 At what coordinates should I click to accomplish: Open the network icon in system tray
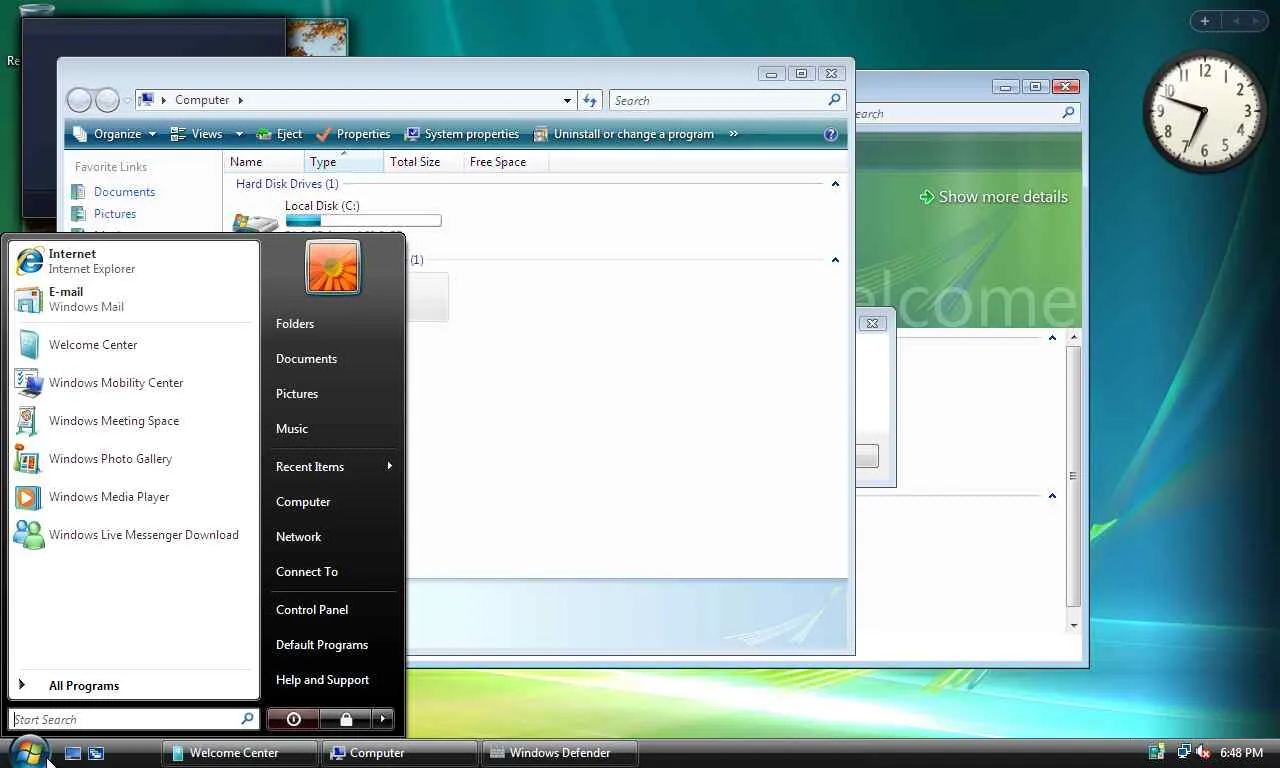pyautogui.click(x=1184, y=753)
